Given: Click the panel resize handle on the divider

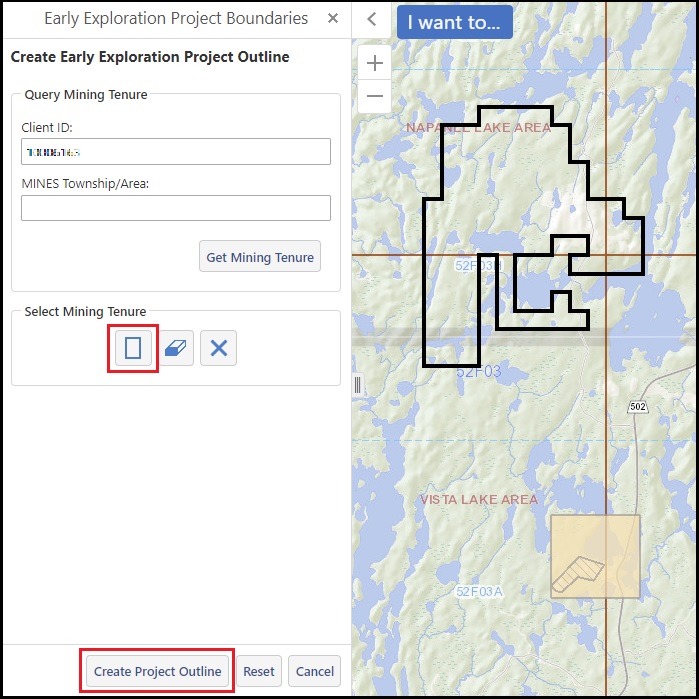Looking at the screenshot, I should click(357, 385).
